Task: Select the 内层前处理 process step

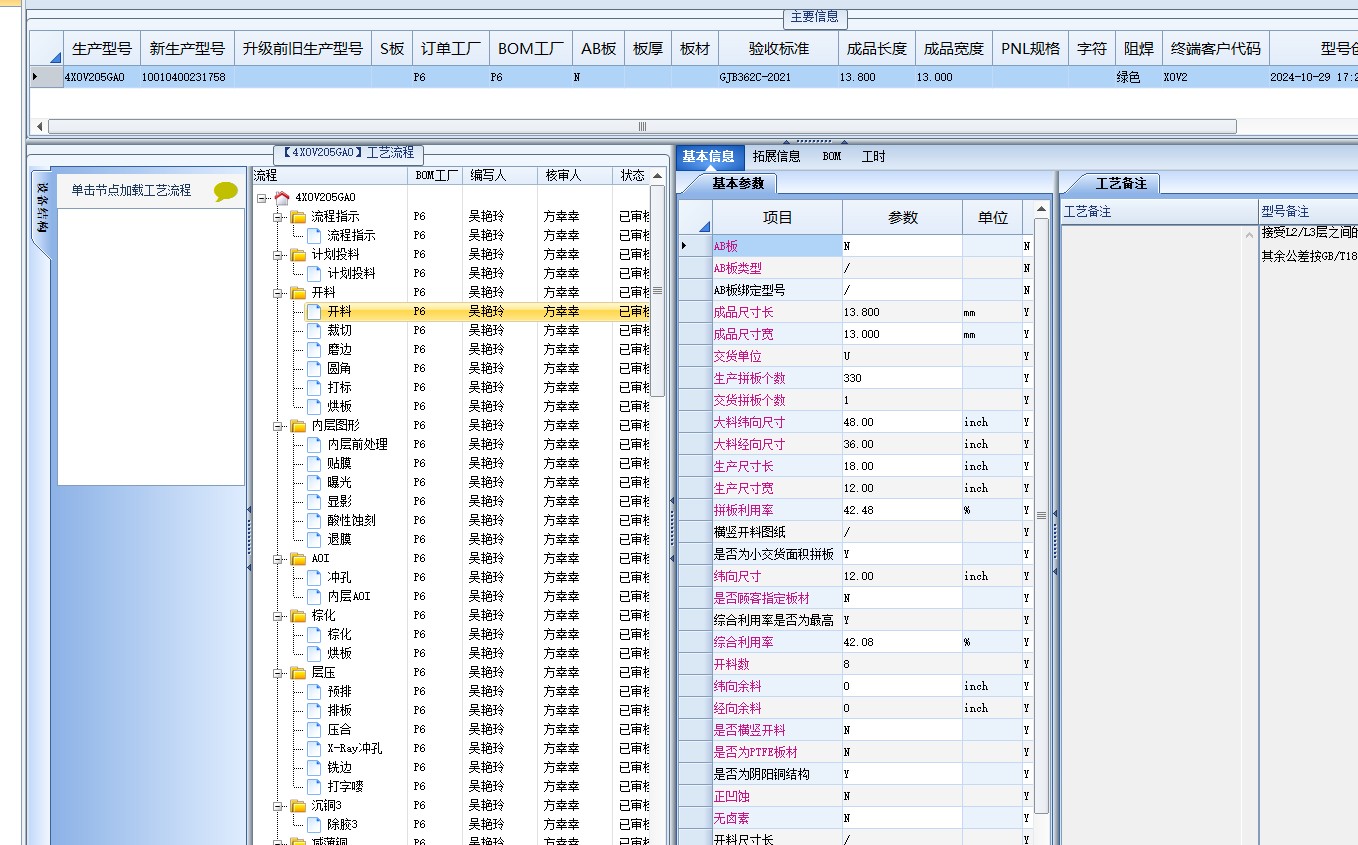Action: click(x=358, y=444)
